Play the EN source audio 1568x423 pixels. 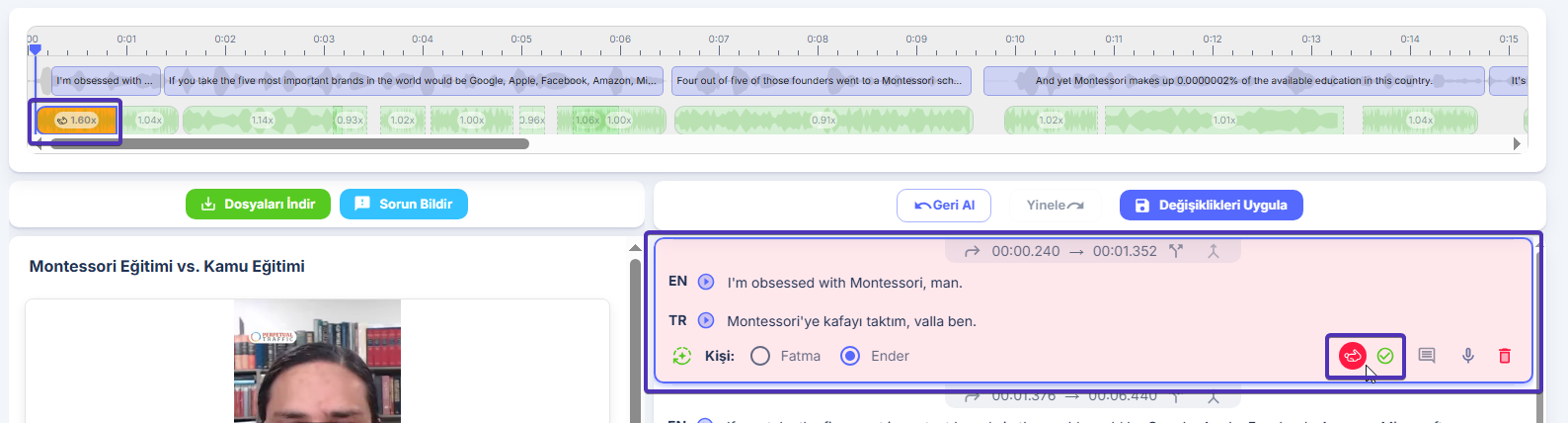(x=706, y=282)
